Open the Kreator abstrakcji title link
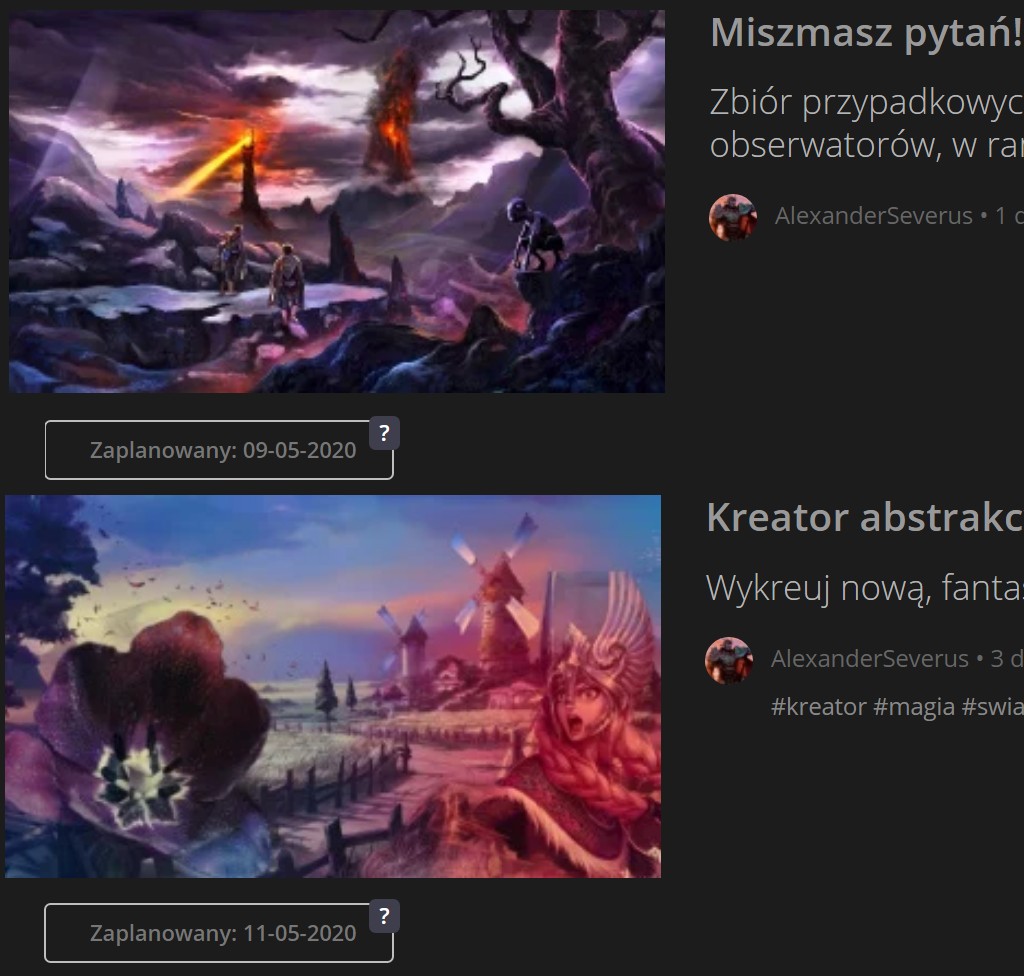The width and height of the screenshot is (1024, 976). point(865,517)
